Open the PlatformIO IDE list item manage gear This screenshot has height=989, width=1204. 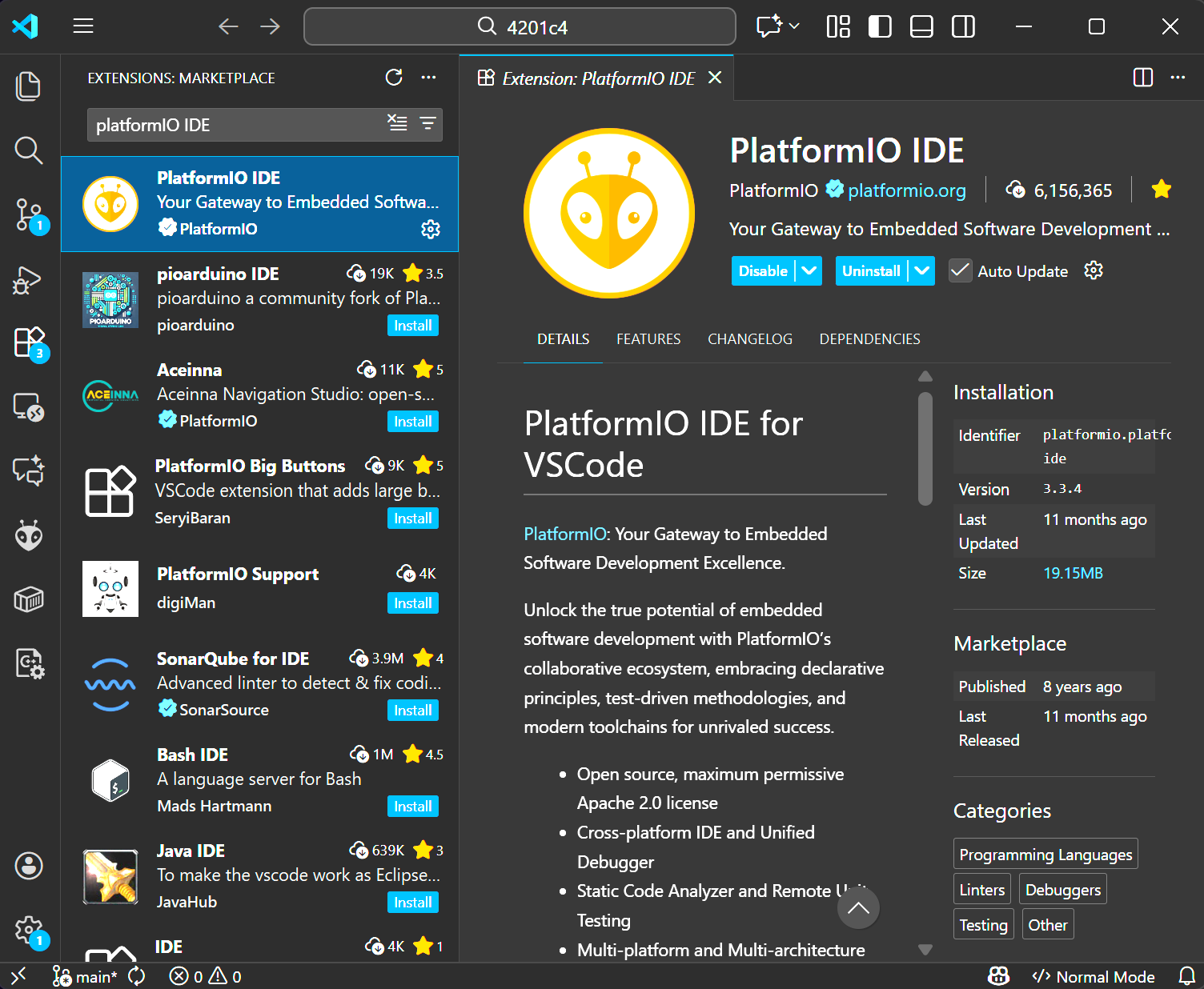coord(431,230)
